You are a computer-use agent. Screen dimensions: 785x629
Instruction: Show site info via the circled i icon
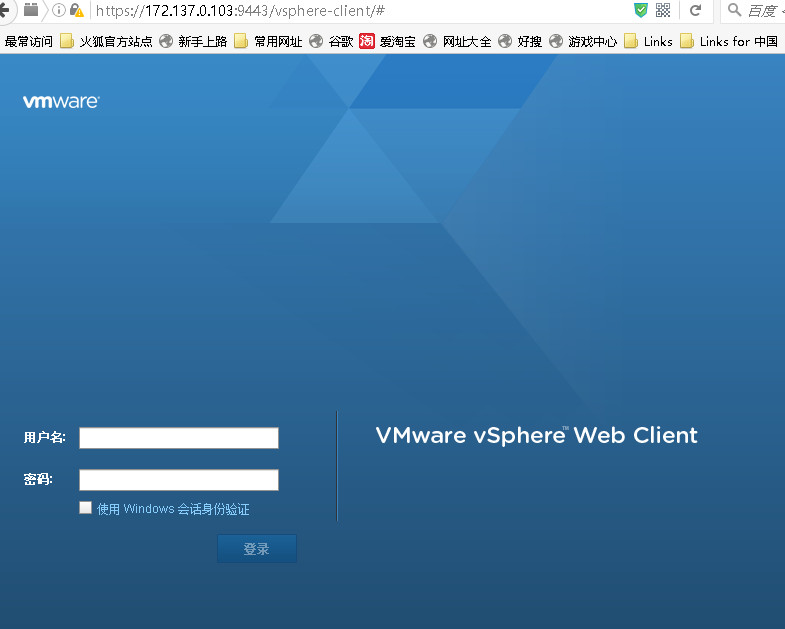59,10
